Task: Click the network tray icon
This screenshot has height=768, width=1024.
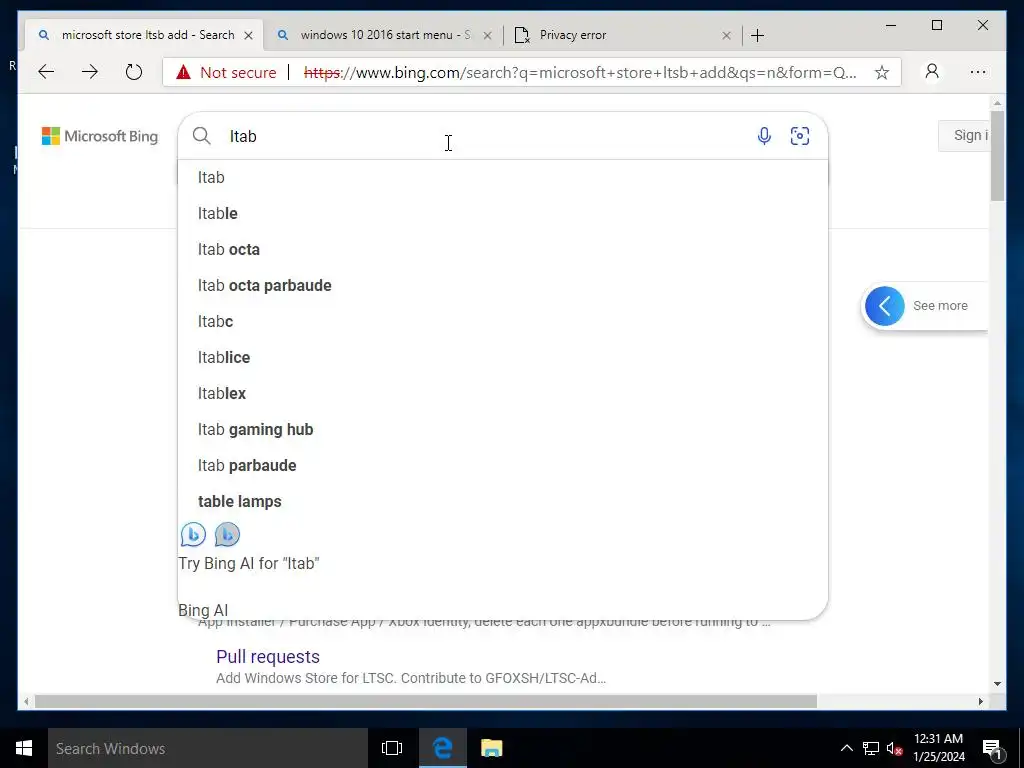Action: pyautogui.click(x=871, y=748)
